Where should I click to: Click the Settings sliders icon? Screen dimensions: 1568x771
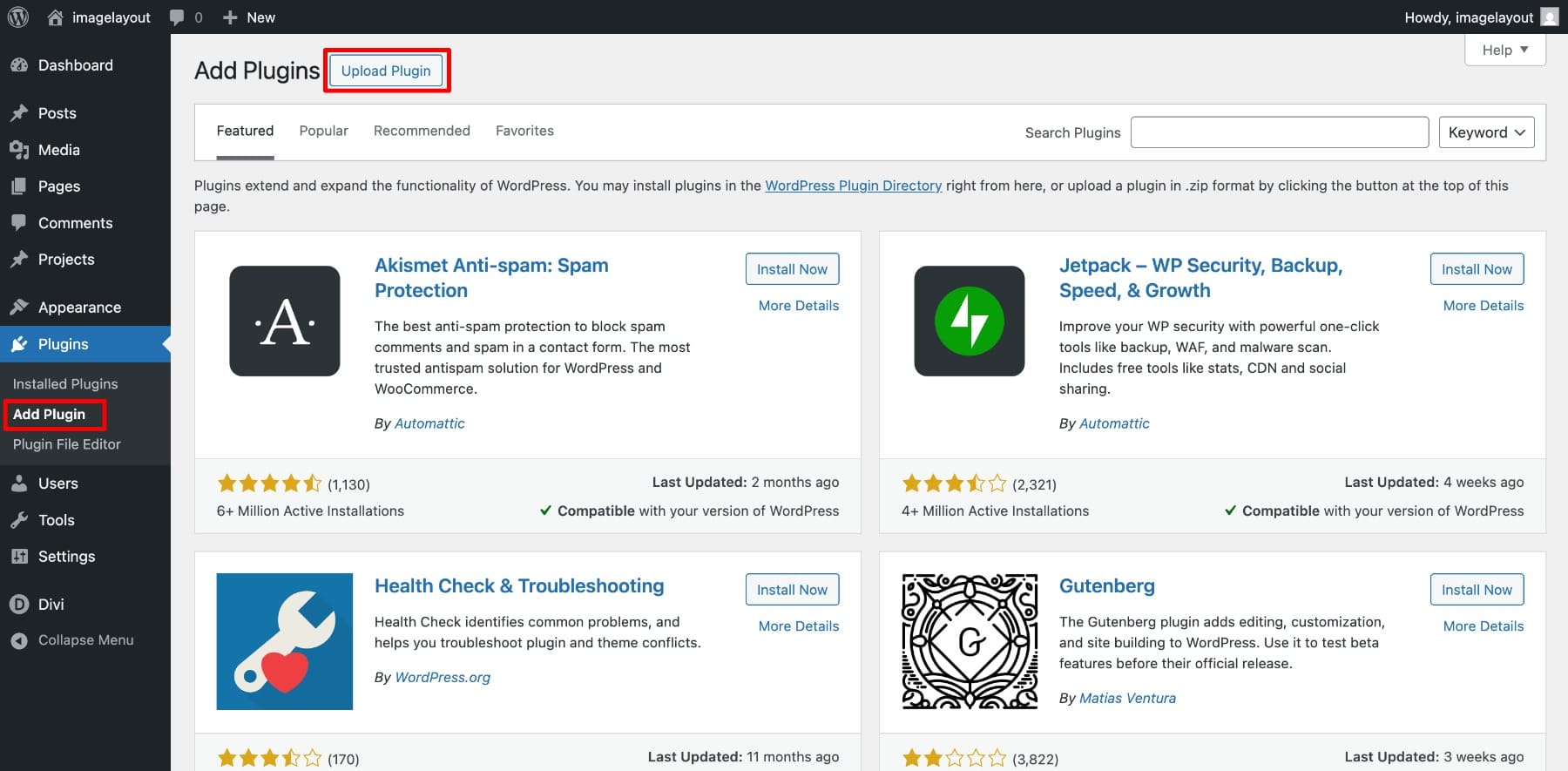[19, 557]
